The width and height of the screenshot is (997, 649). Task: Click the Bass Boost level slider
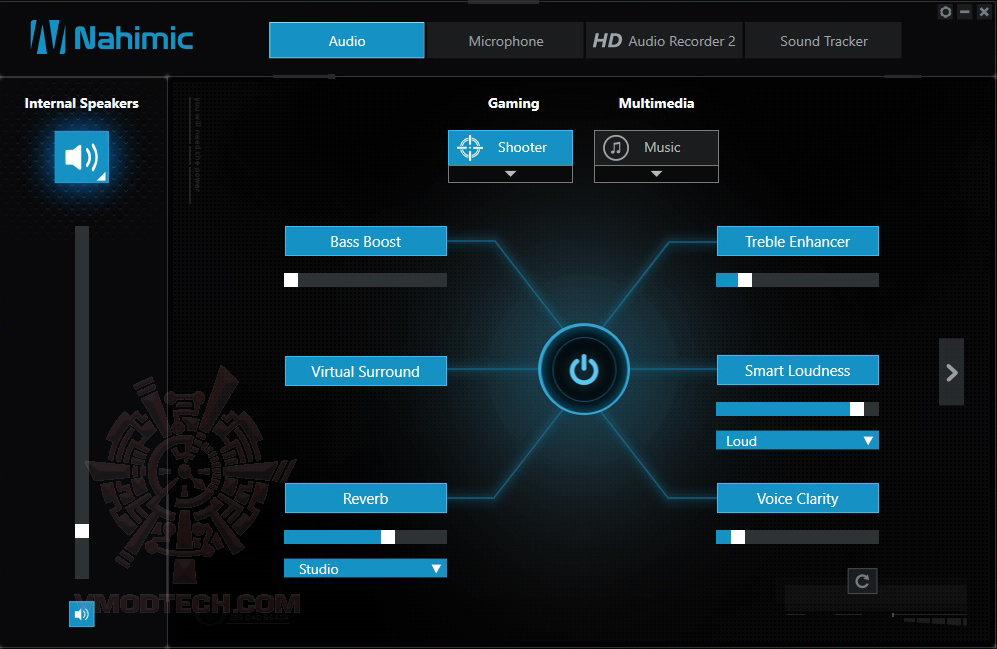(366, 280)
